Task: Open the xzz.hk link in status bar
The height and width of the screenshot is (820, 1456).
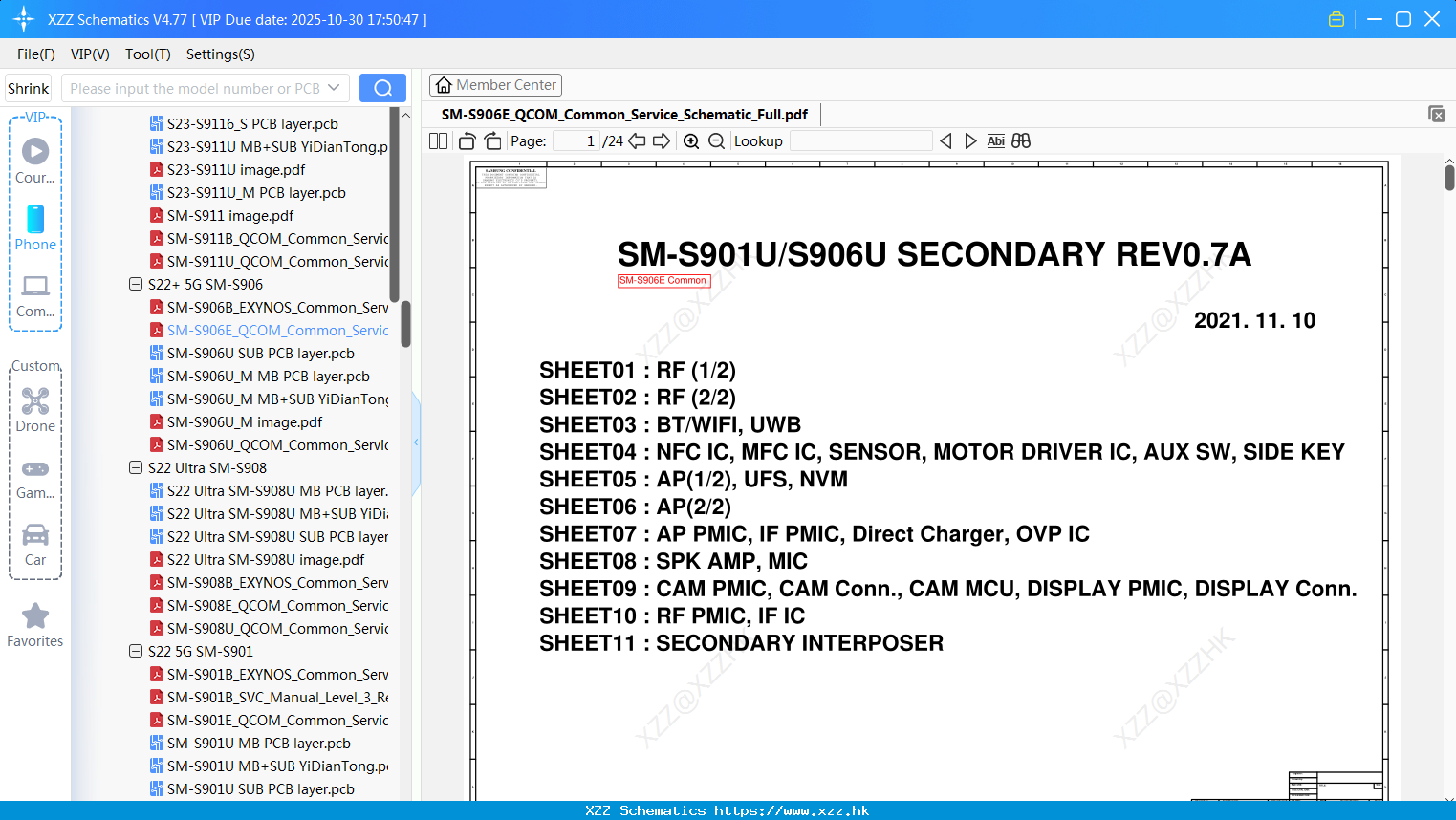Action: tap(792, 810)
